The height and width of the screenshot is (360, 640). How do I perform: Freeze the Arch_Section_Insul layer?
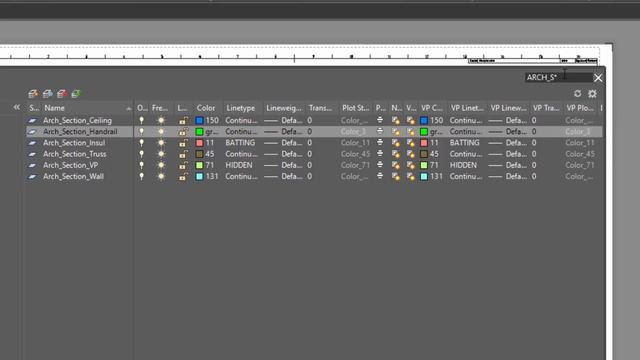tap(161, 143)
